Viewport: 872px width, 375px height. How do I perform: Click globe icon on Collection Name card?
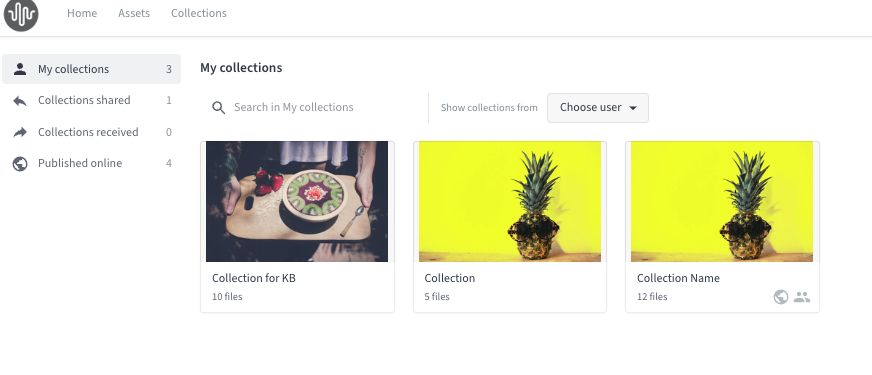781,297
